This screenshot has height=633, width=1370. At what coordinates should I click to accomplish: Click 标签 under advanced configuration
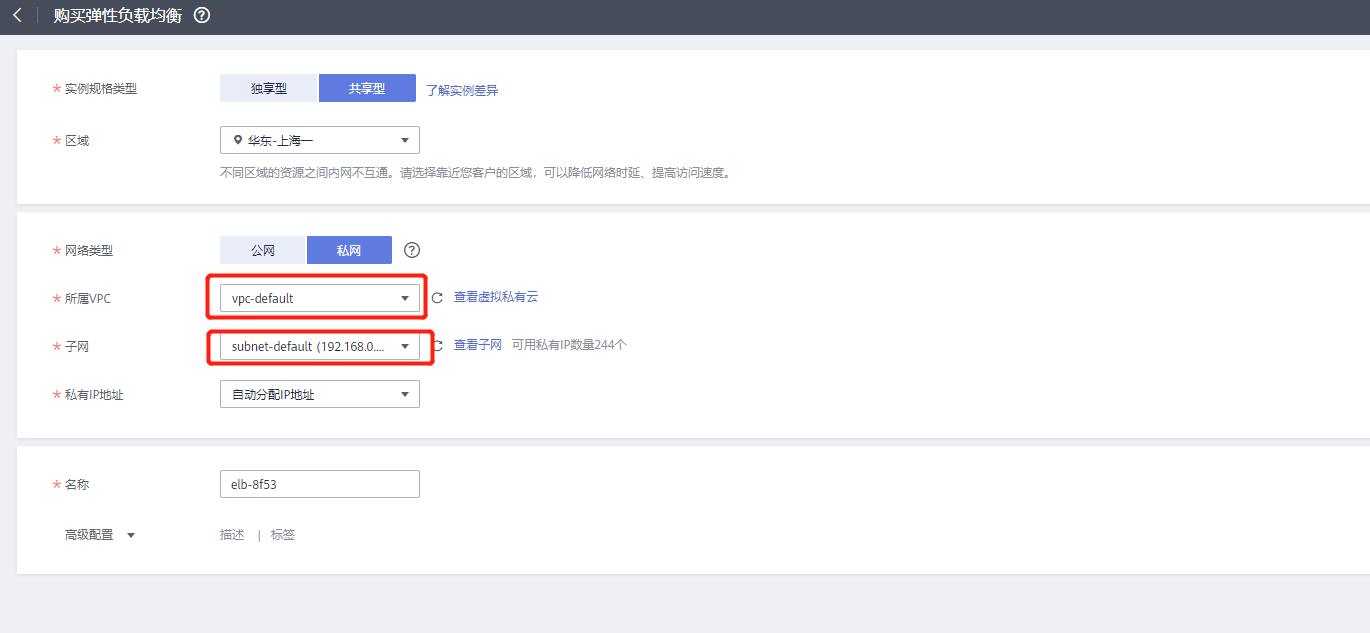tap(283, 535)
